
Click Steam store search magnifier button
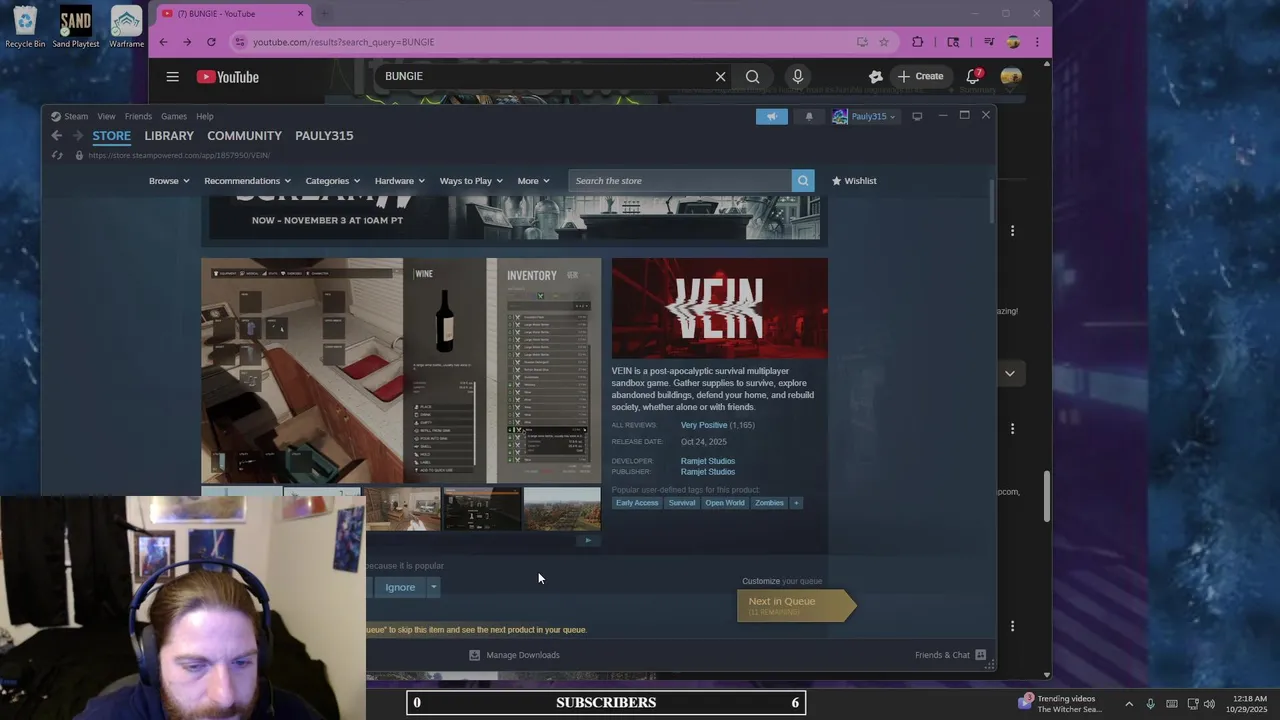pyautogui.click(x=802, y=181)
